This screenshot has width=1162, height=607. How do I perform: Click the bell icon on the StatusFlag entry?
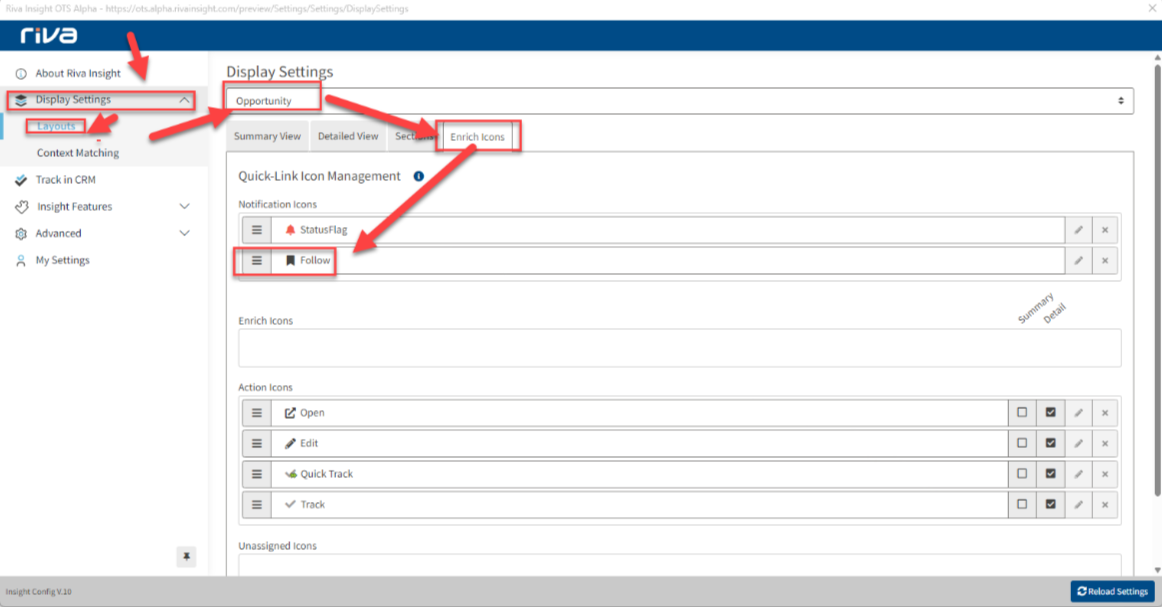point(291,229)
